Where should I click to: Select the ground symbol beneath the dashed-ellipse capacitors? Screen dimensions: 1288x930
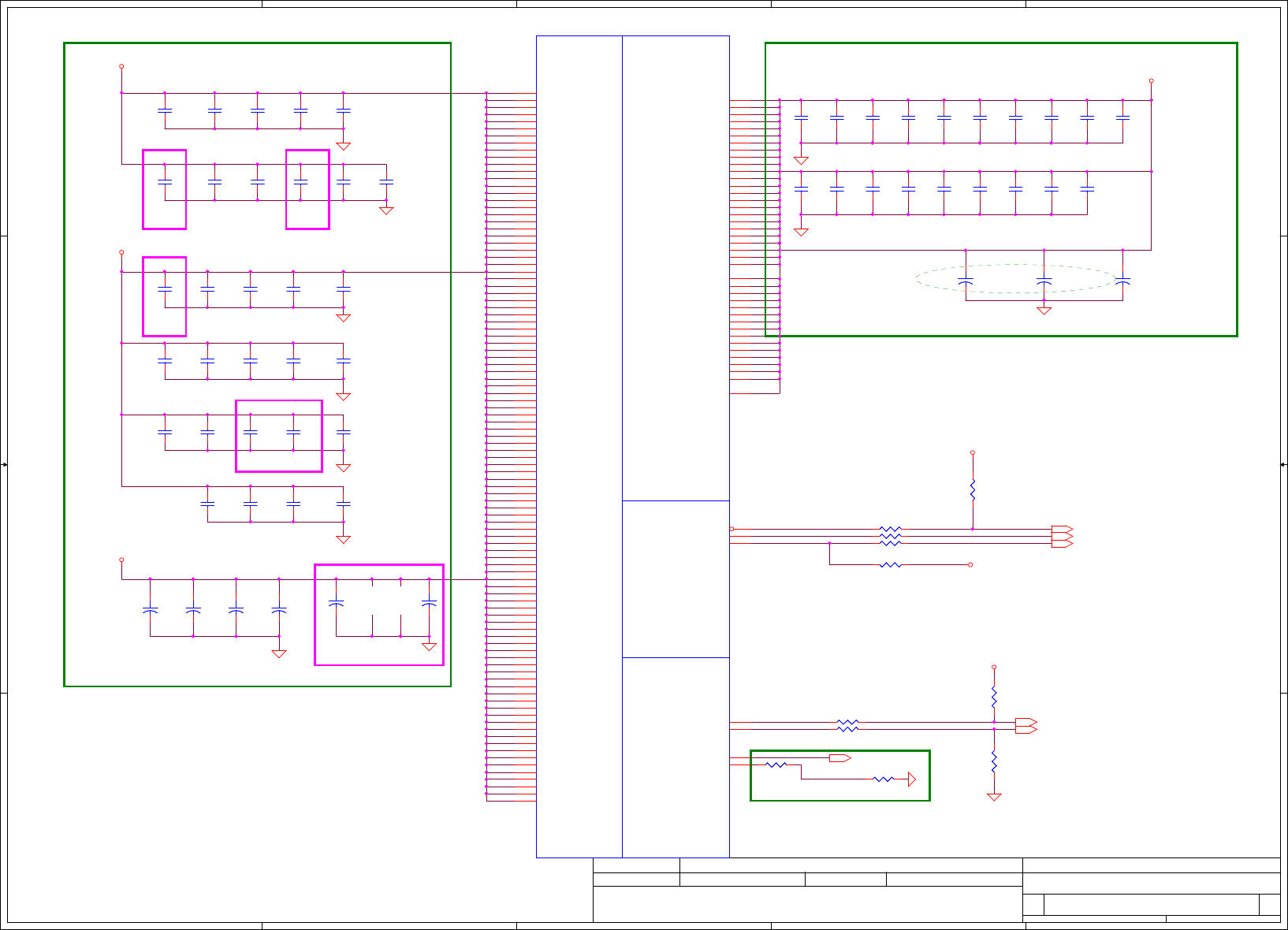coord(1044,311)
